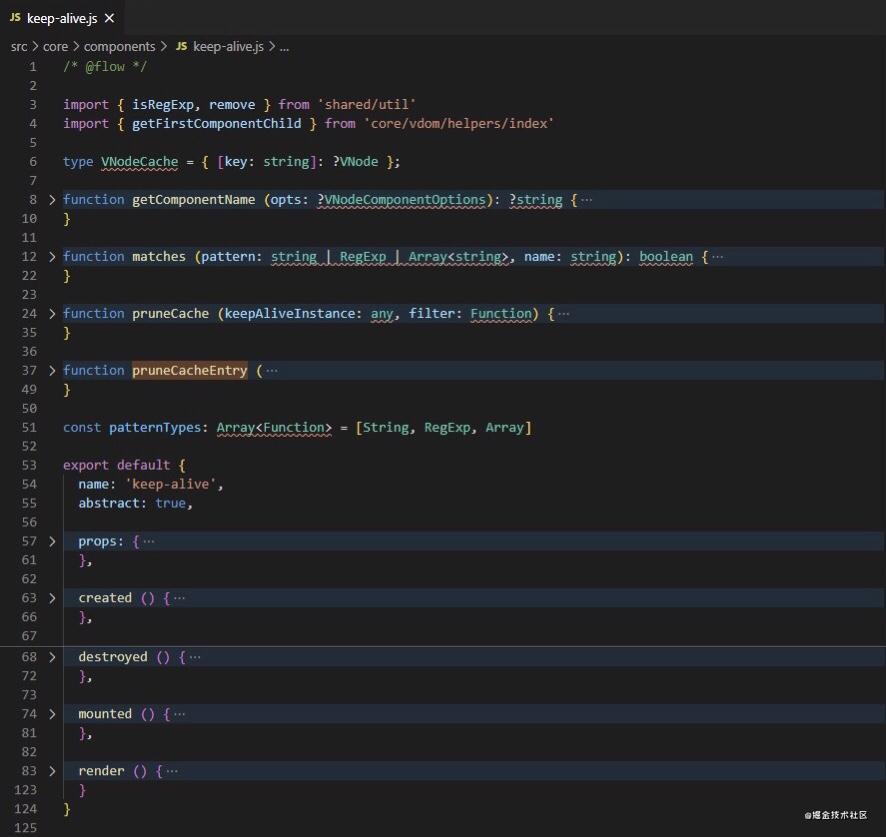Expand the created hook fold

point(53,599)
